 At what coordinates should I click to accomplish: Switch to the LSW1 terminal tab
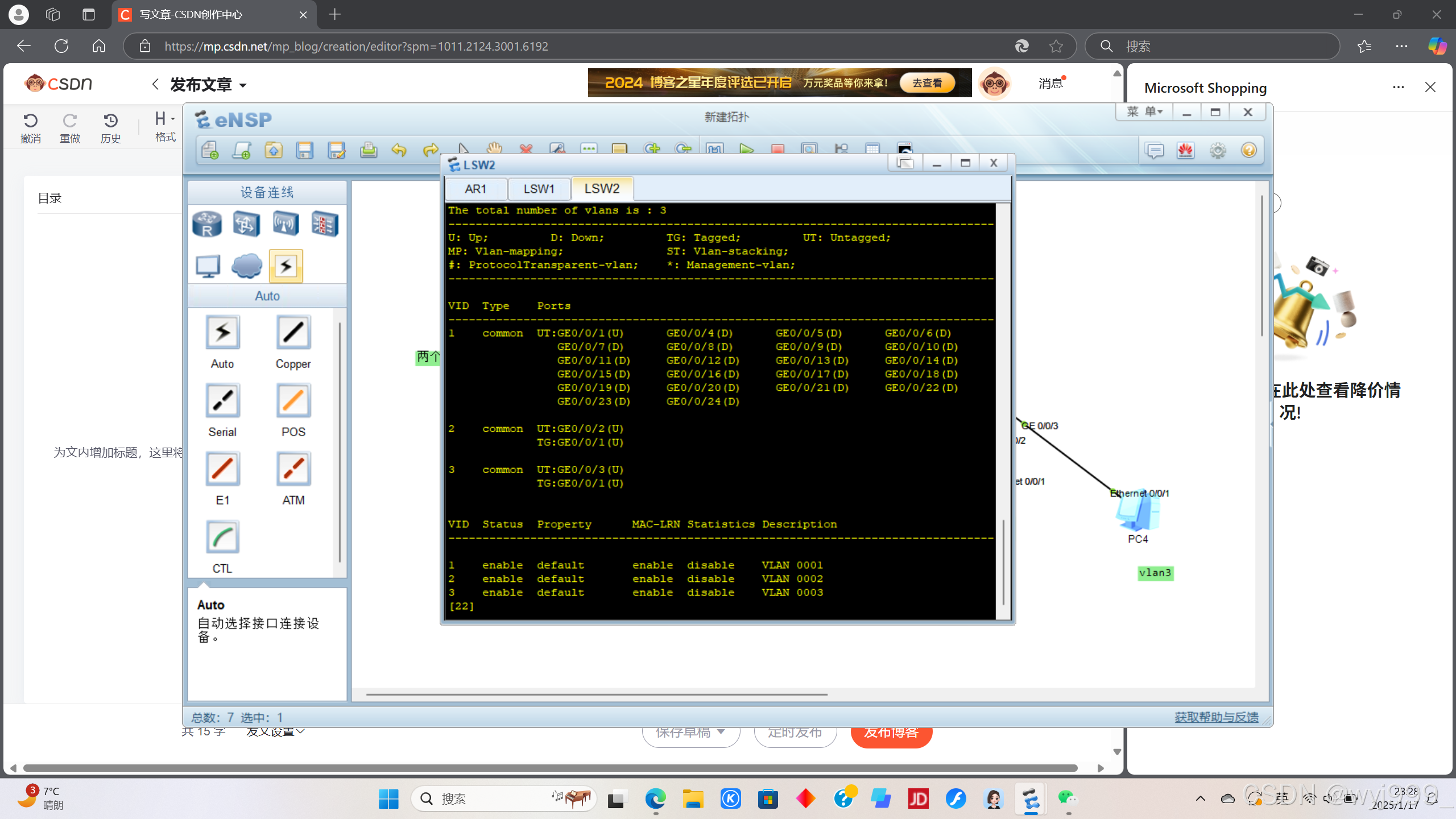pyautogui.click(x=539, y=189)
